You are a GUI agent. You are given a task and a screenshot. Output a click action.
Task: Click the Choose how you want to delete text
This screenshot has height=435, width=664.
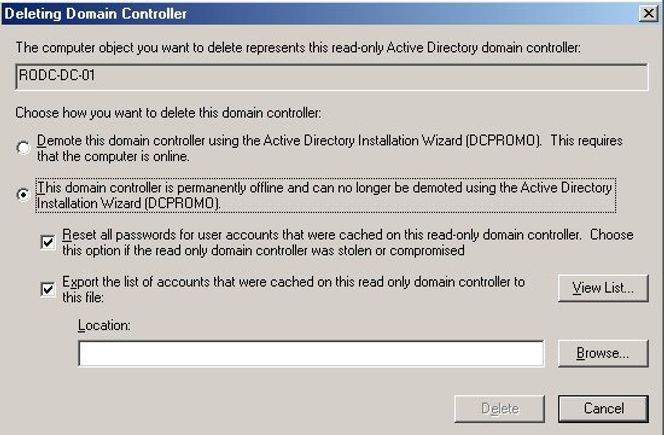[x=168, y=113]
